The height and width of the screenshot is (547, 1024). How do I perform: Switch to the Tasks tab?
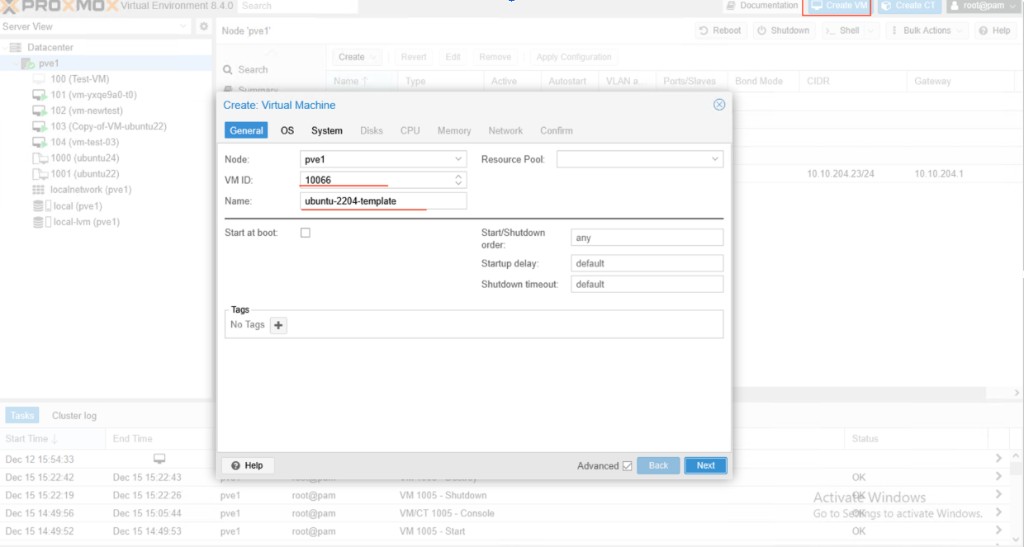coord(22,415)
